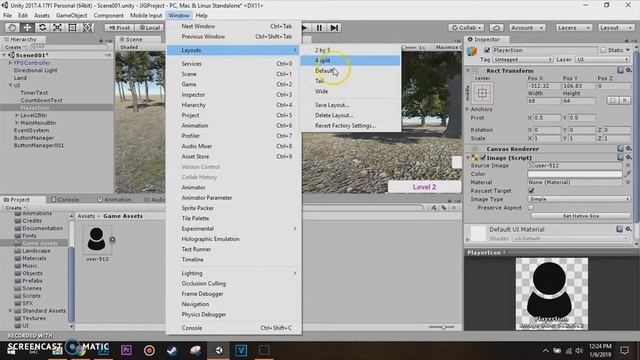Screen dimensions: 640x360
Task: Open Default UI Material gear icon
Action: click(x=629, y=229)
